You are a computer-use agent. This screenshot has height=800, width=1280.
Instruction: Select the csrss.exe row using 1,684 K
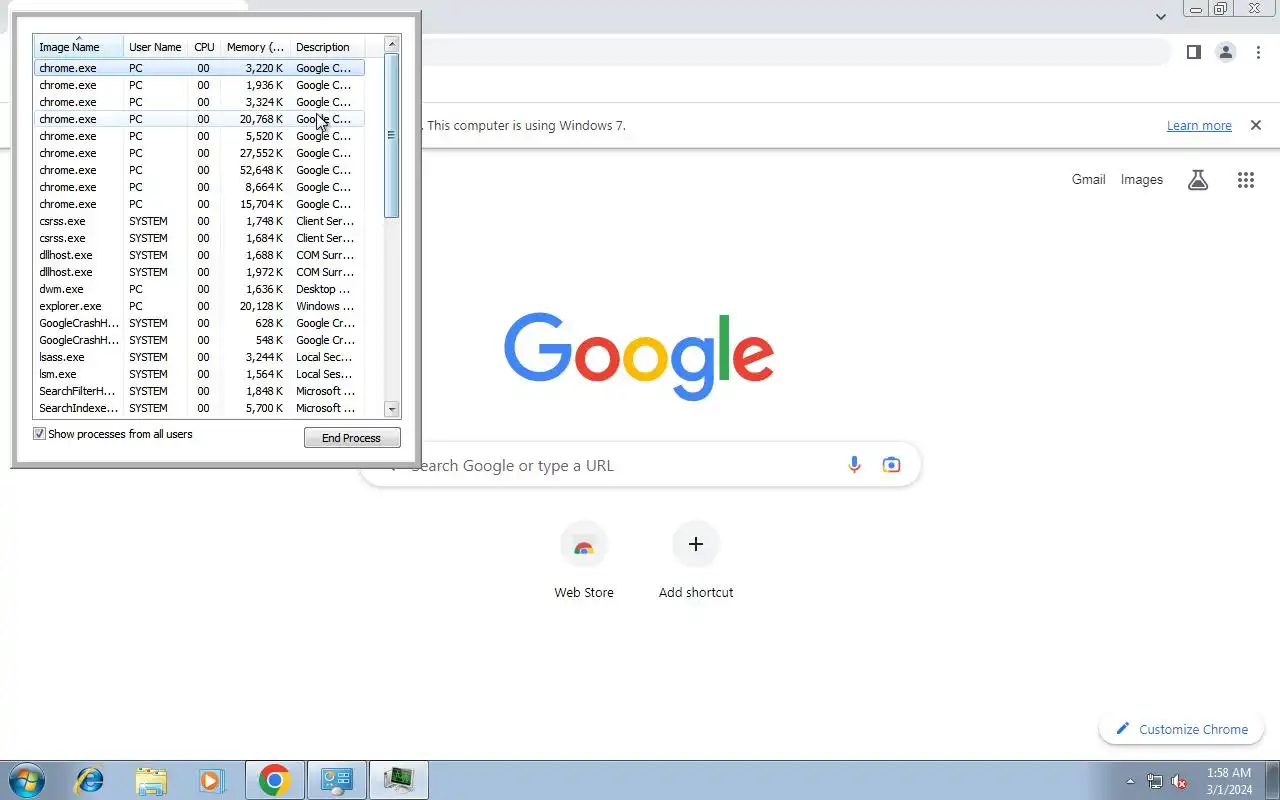199,238
